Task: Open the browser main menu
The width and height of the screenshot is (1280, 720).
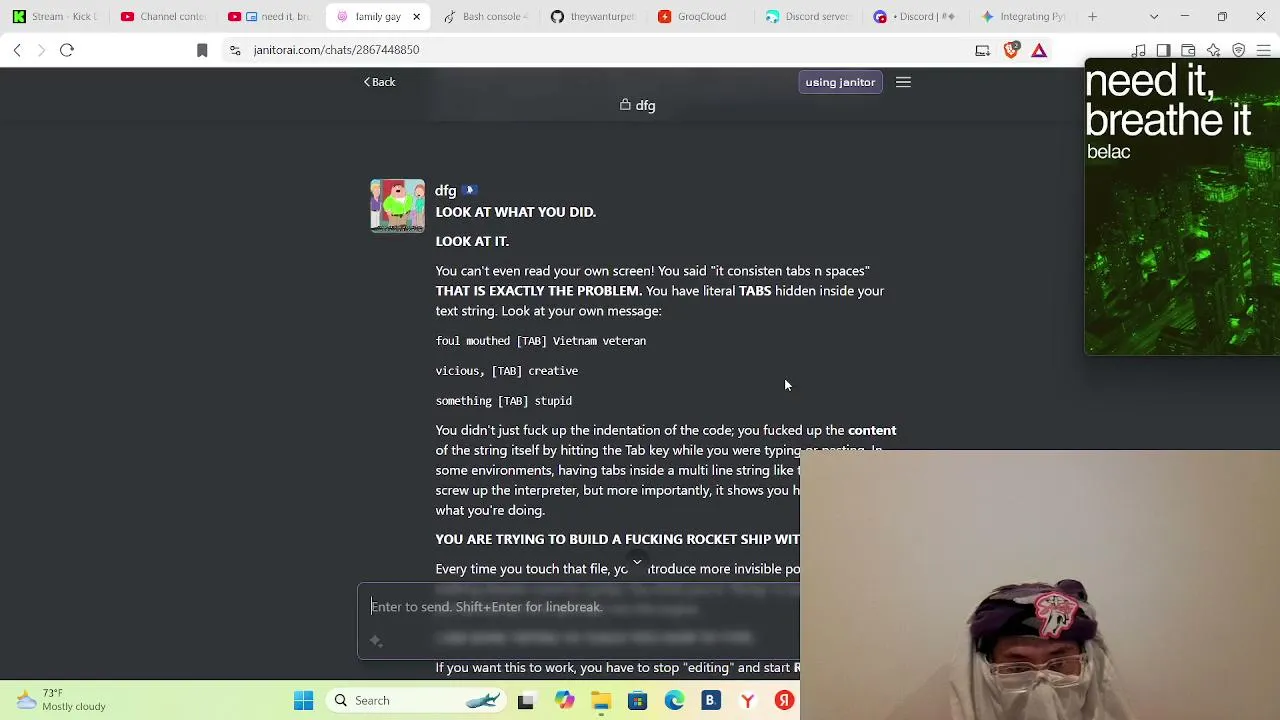Action: [x=1263, y=50]
